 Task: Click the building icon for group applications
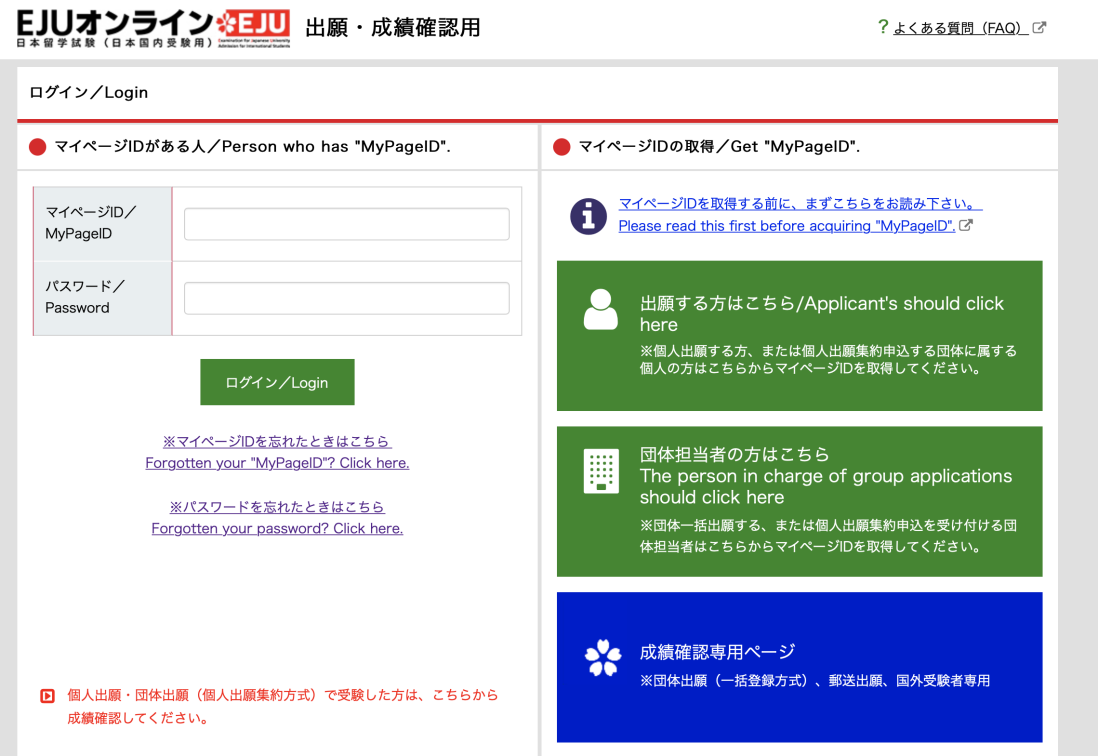(x=600, y=470)
